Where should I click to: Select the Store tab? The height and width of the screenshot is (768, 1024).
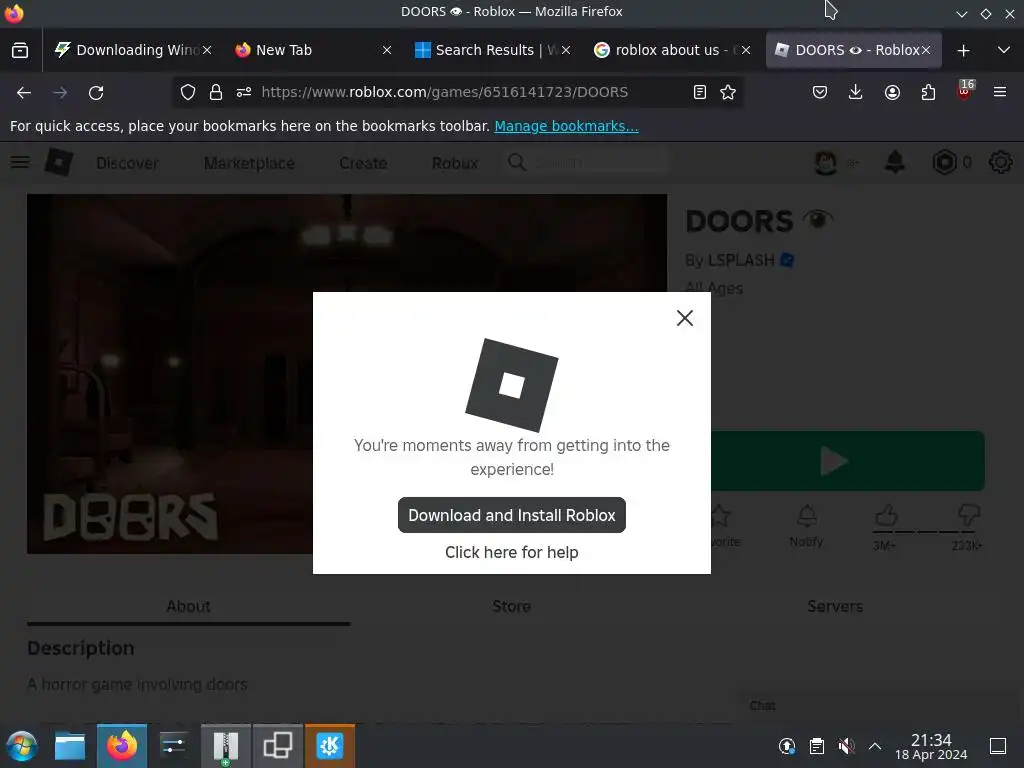tap(511, 607)
